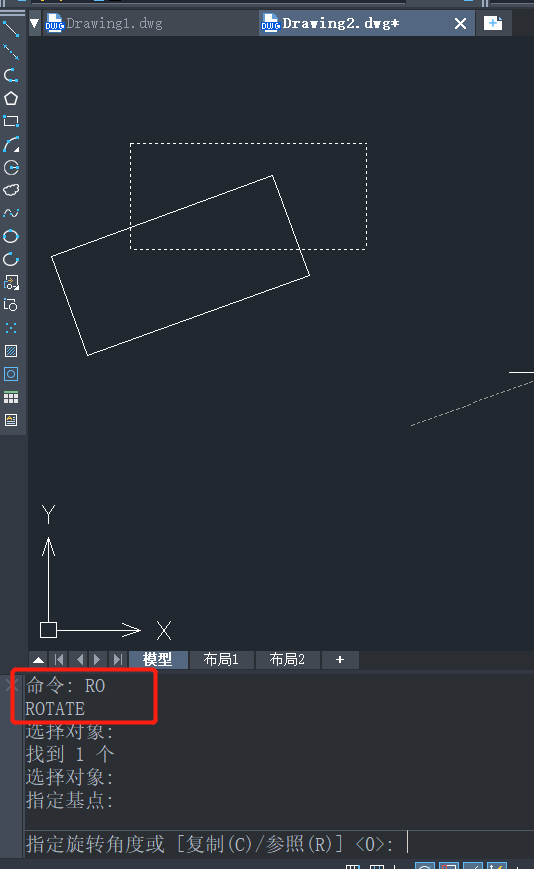The width and height of the screenshot is (534, 869).
Task: Insert a Table using the table icon
Action: (x=11, y=397)
